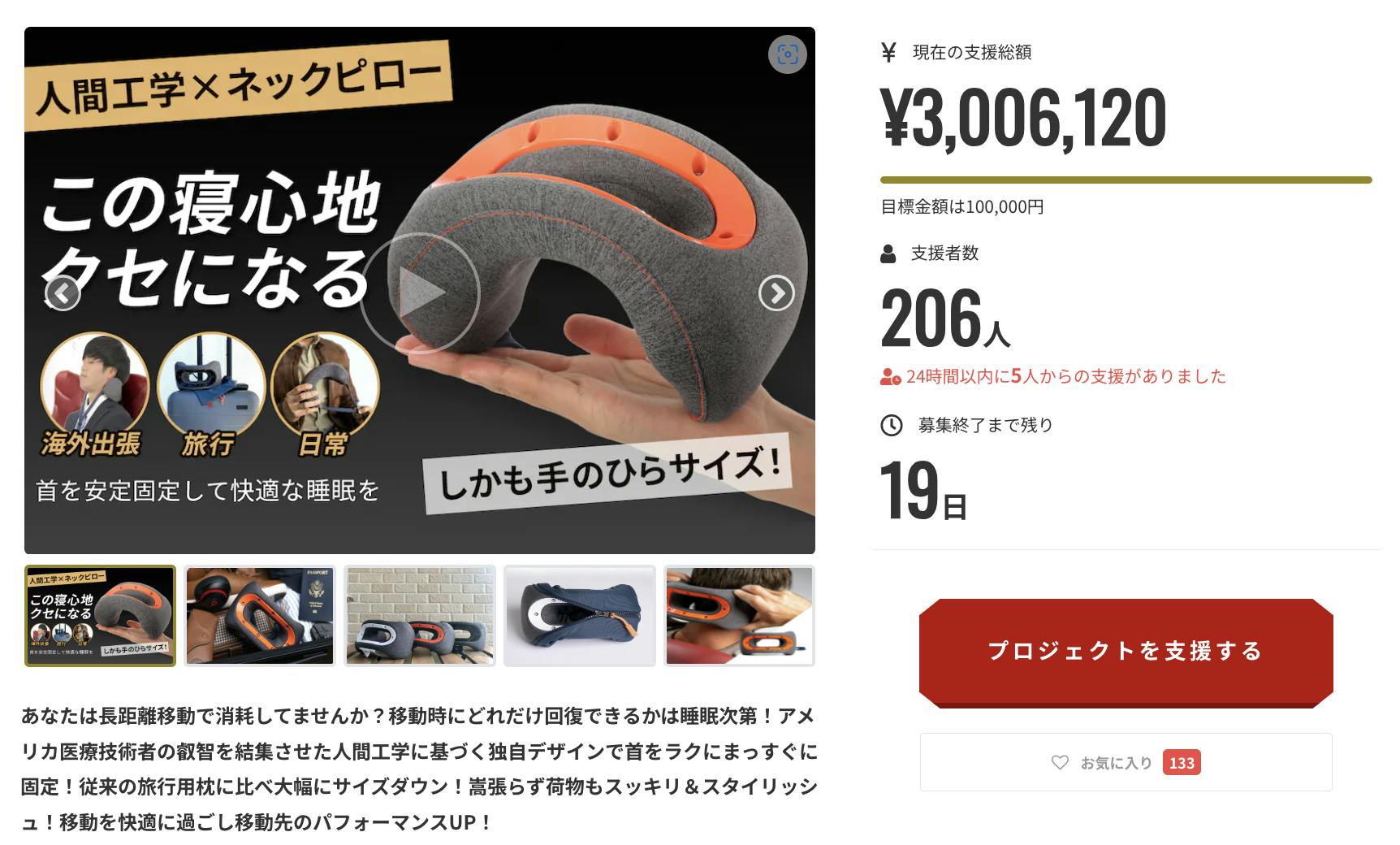Click the red recent-supporters icon
This screenshot has width=1400, height=845.
point(891,377)
